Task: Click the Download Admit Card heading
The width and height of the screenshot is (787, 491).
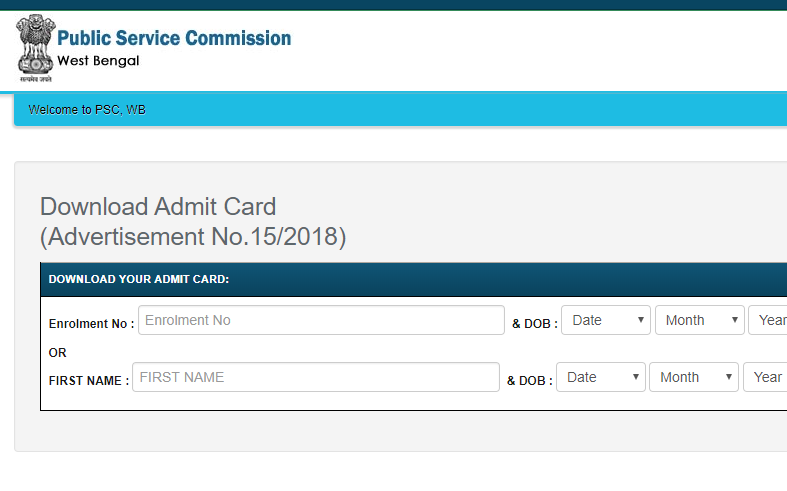Action: pyautogui.click(x=158, y=207)
